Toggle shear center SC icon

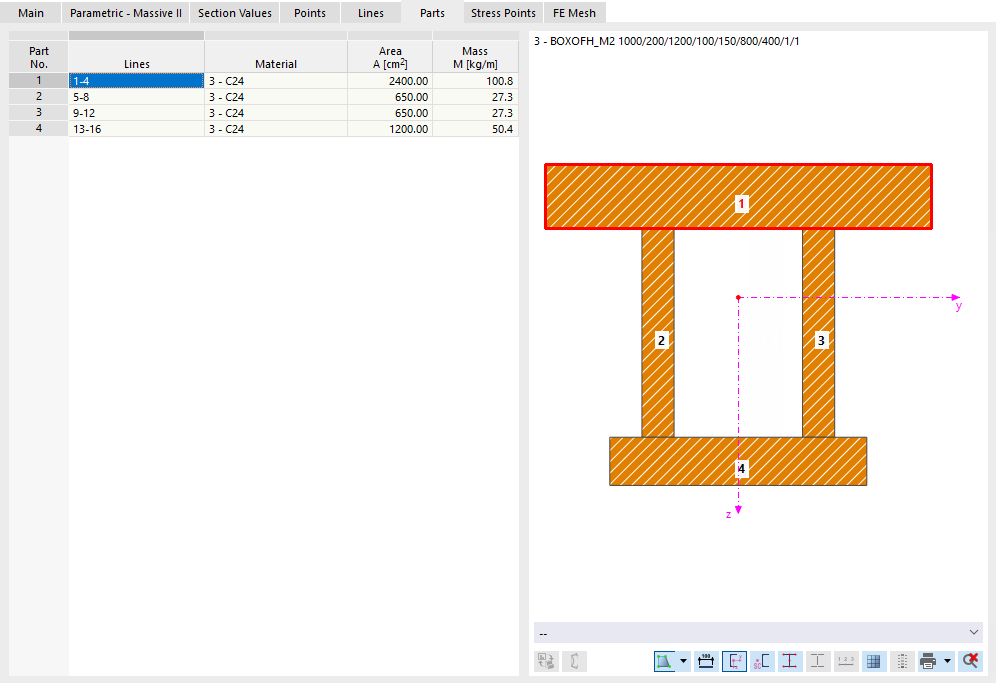click(x=762, y=661)
